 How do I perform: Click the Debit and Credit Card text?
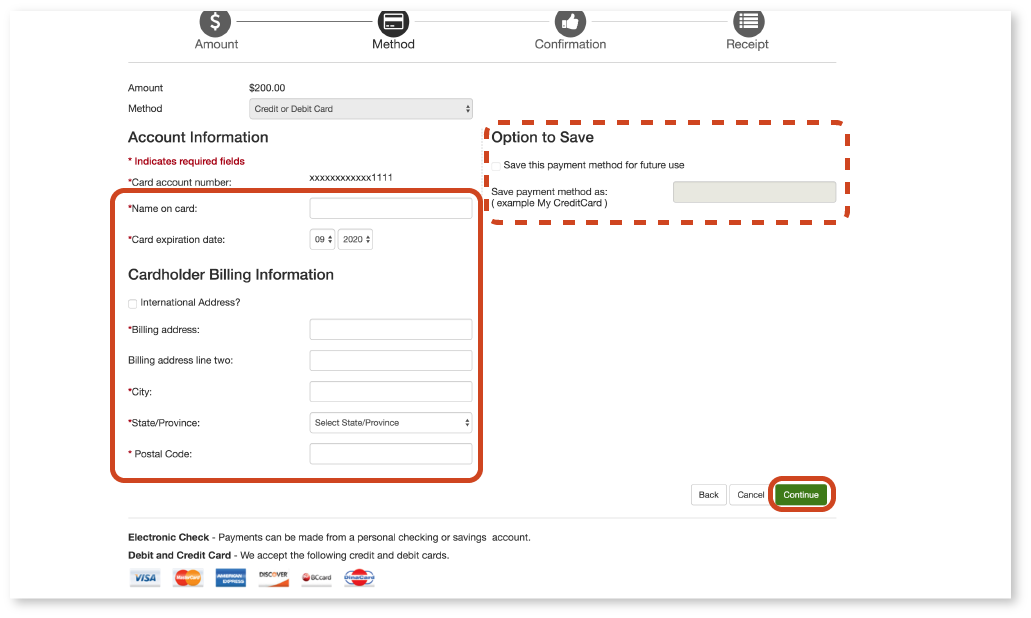tap(289, 556)
